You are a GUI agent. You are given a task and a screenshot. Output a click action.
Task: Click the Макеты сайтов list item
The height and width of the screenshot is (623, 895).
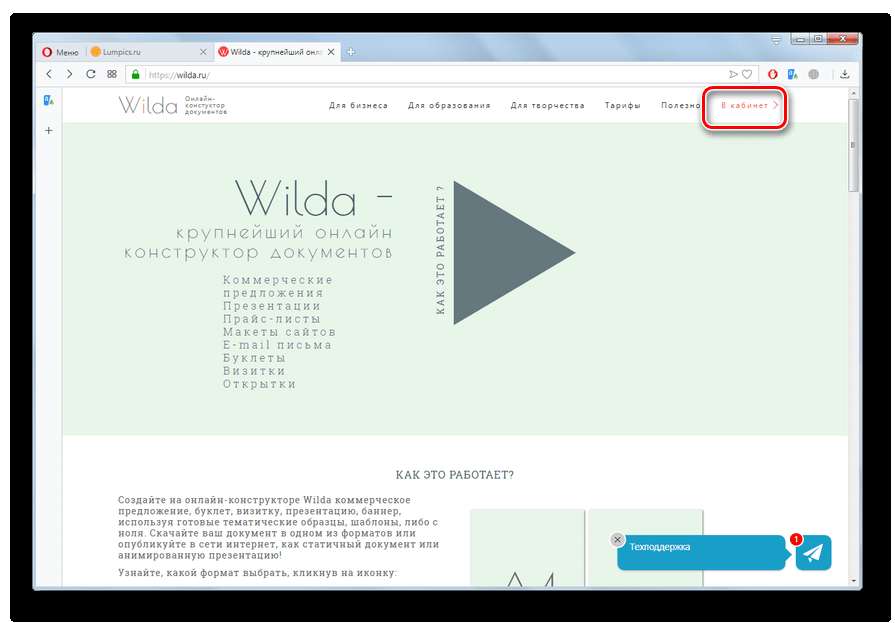pyautogui.click(x=279, y=332)
